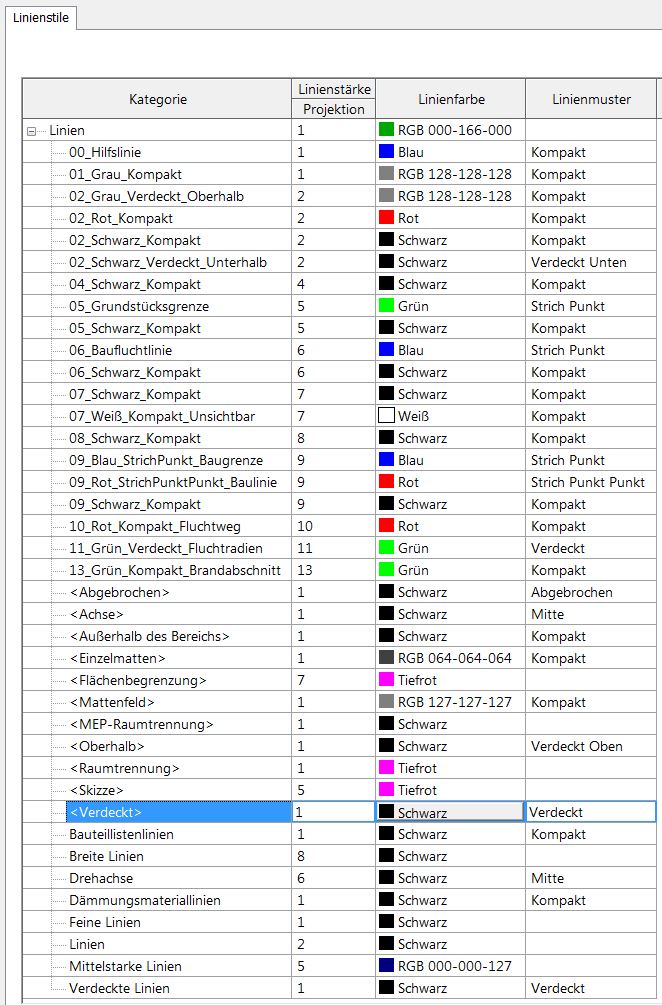Image resolution: width=662 pixels, height=1005 pixels.
Task: Click gray RGB 127-127-127 swatch of <Mattenfeld>
Action: (x=387, y=703)
